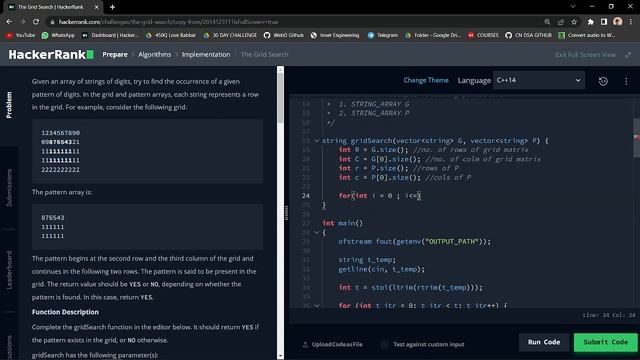Go to Prepare in the breadcrumb

pyautogui.click(x=115, y=54)
